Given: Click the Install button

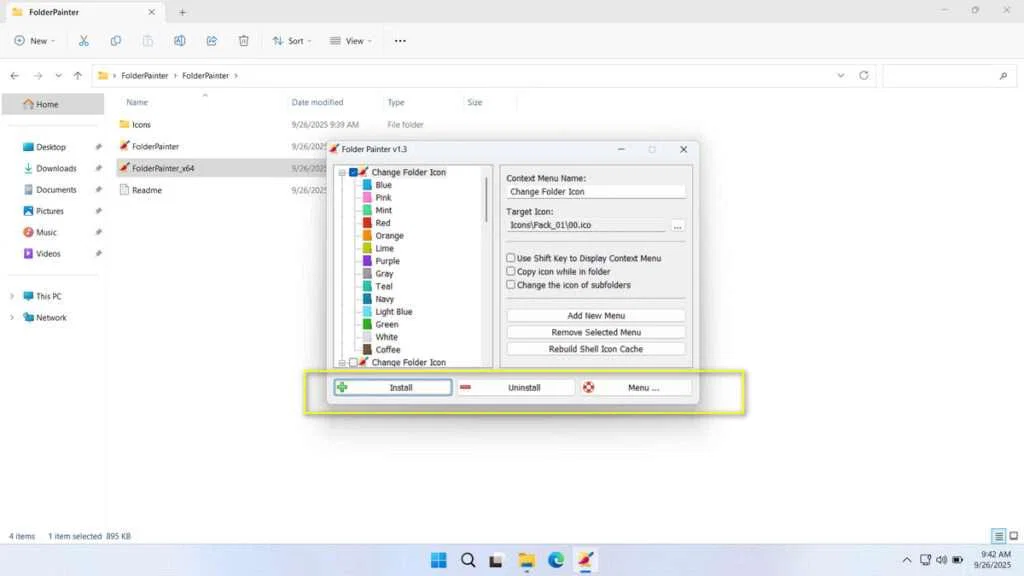Looking at the screenshot, I should click(x=392, y=387).
